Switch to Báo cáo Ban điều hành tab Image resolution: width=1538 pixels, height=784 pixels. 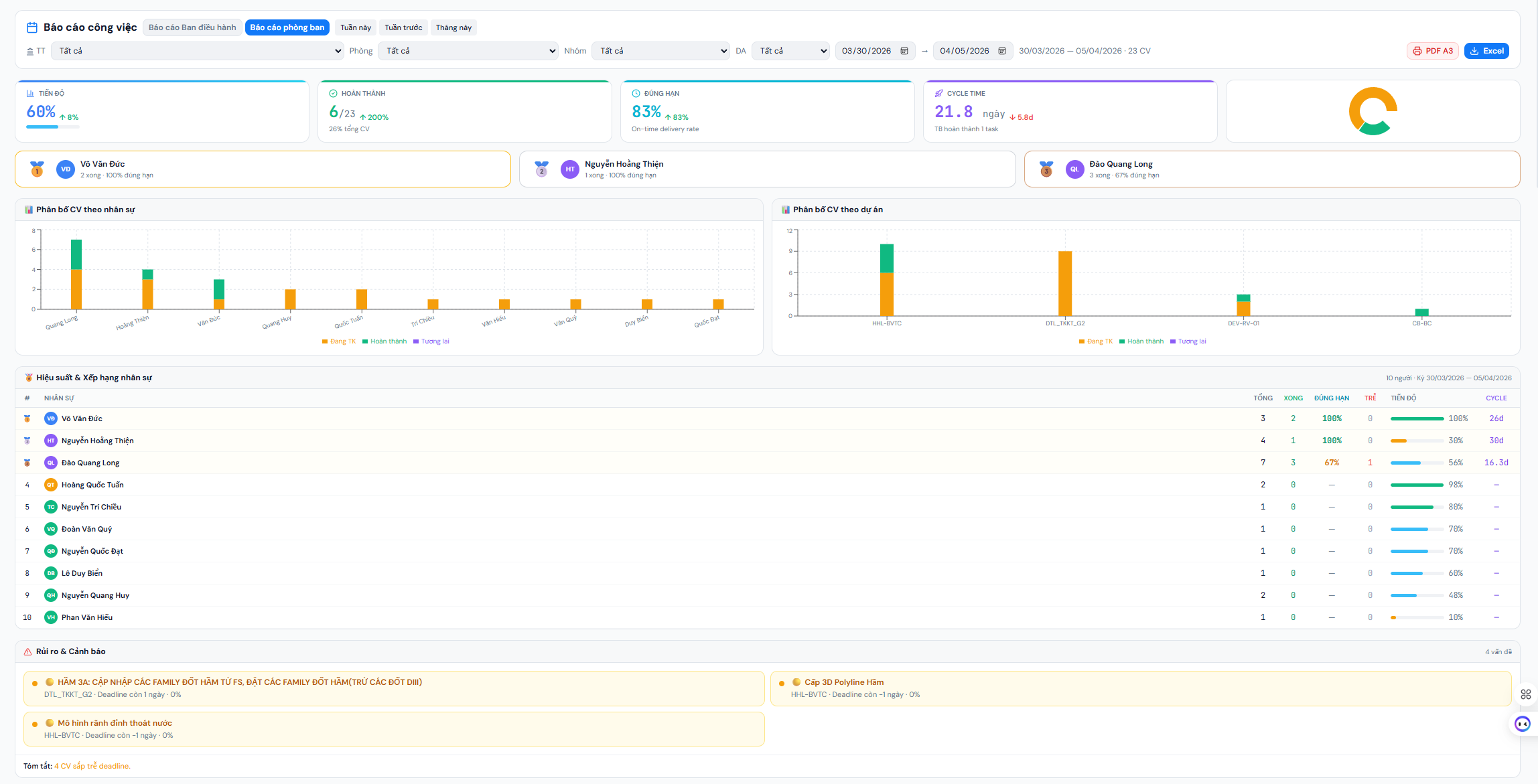(192, 27)
